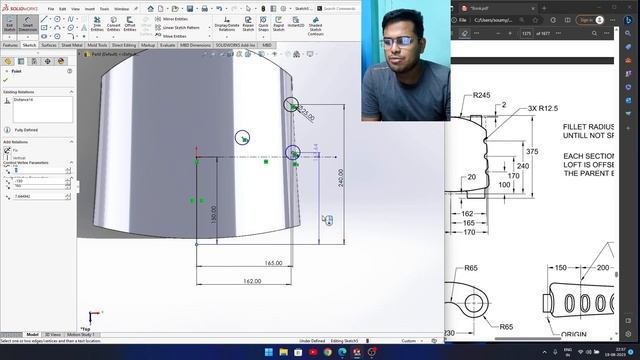The image size is (640, 360).
Task: Click the PDF page number field in Edge
Action: click(x=527, y=33)
